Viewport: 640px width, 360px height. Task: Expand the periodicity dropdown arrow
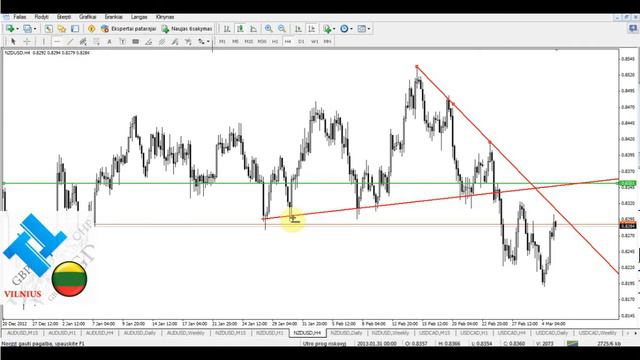[351, 29]
